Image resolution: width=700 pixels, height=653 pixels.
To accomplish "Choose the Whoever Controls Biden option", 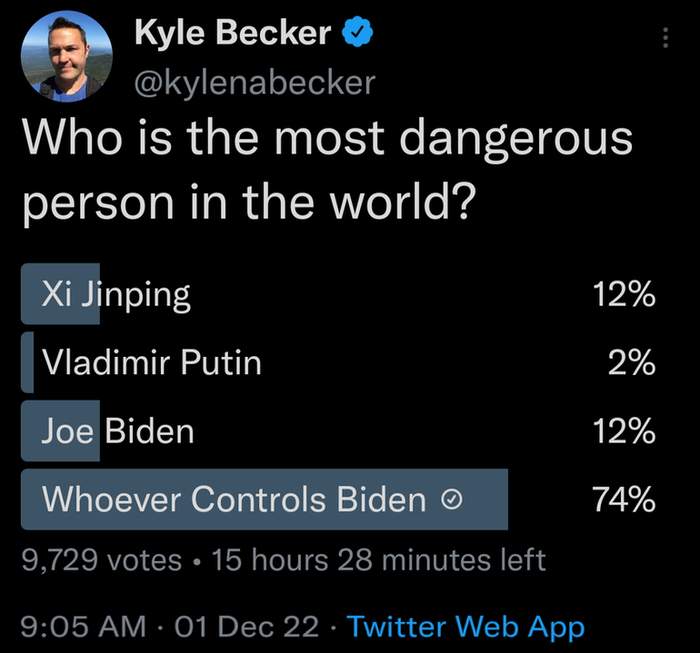I will pos(234,499).
